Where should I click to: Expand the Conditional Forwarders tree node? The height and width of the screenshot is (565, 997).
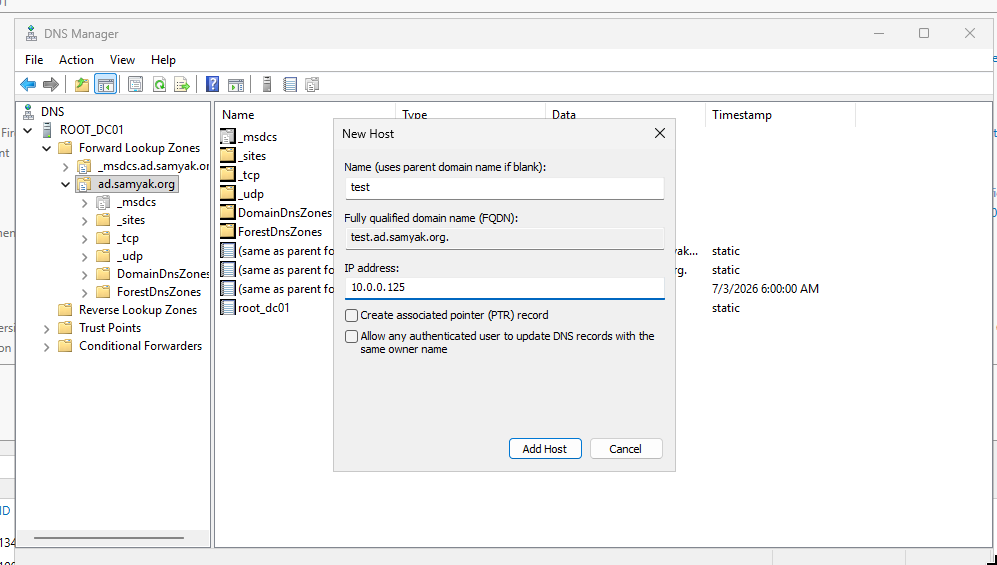click(x=46, y=346)
